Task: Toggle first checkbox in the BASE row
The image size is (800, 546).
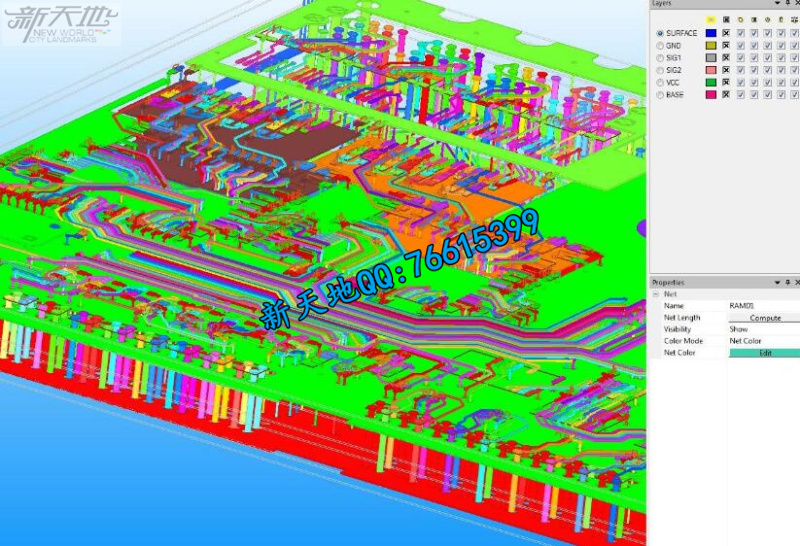Action: tap(740, 94)
